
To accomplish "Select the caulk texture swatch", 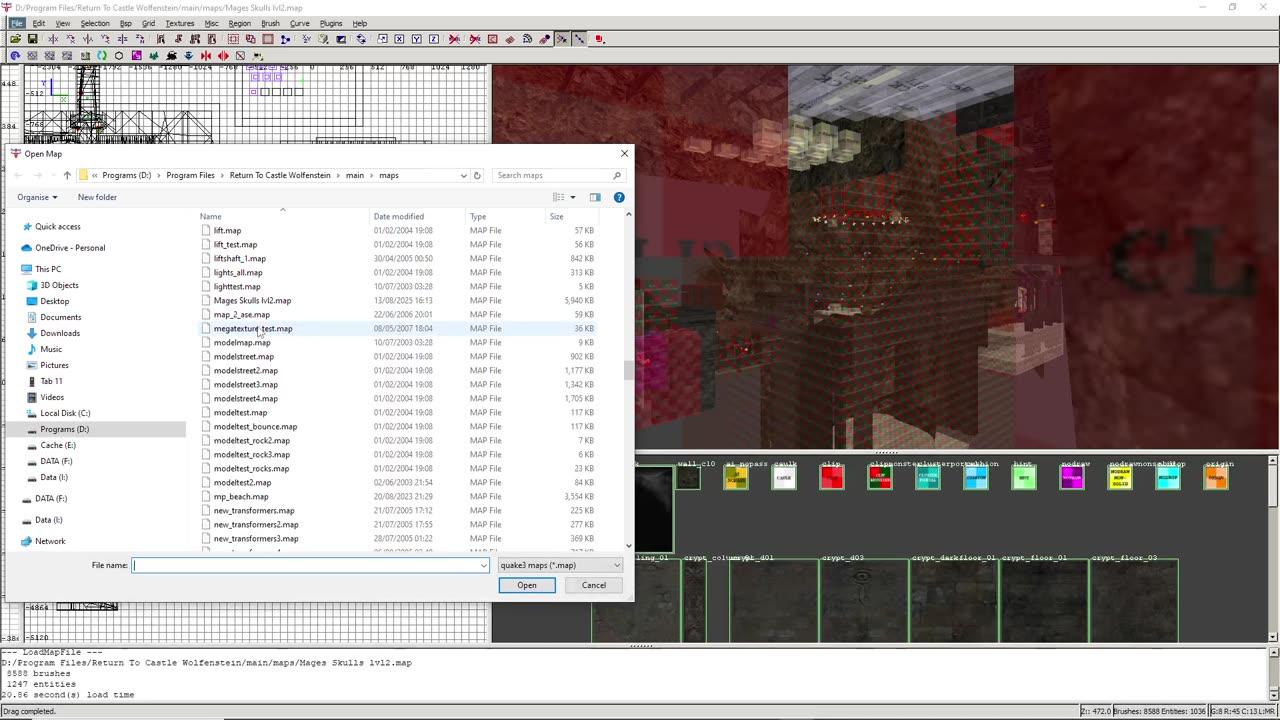I will [784, 478].
